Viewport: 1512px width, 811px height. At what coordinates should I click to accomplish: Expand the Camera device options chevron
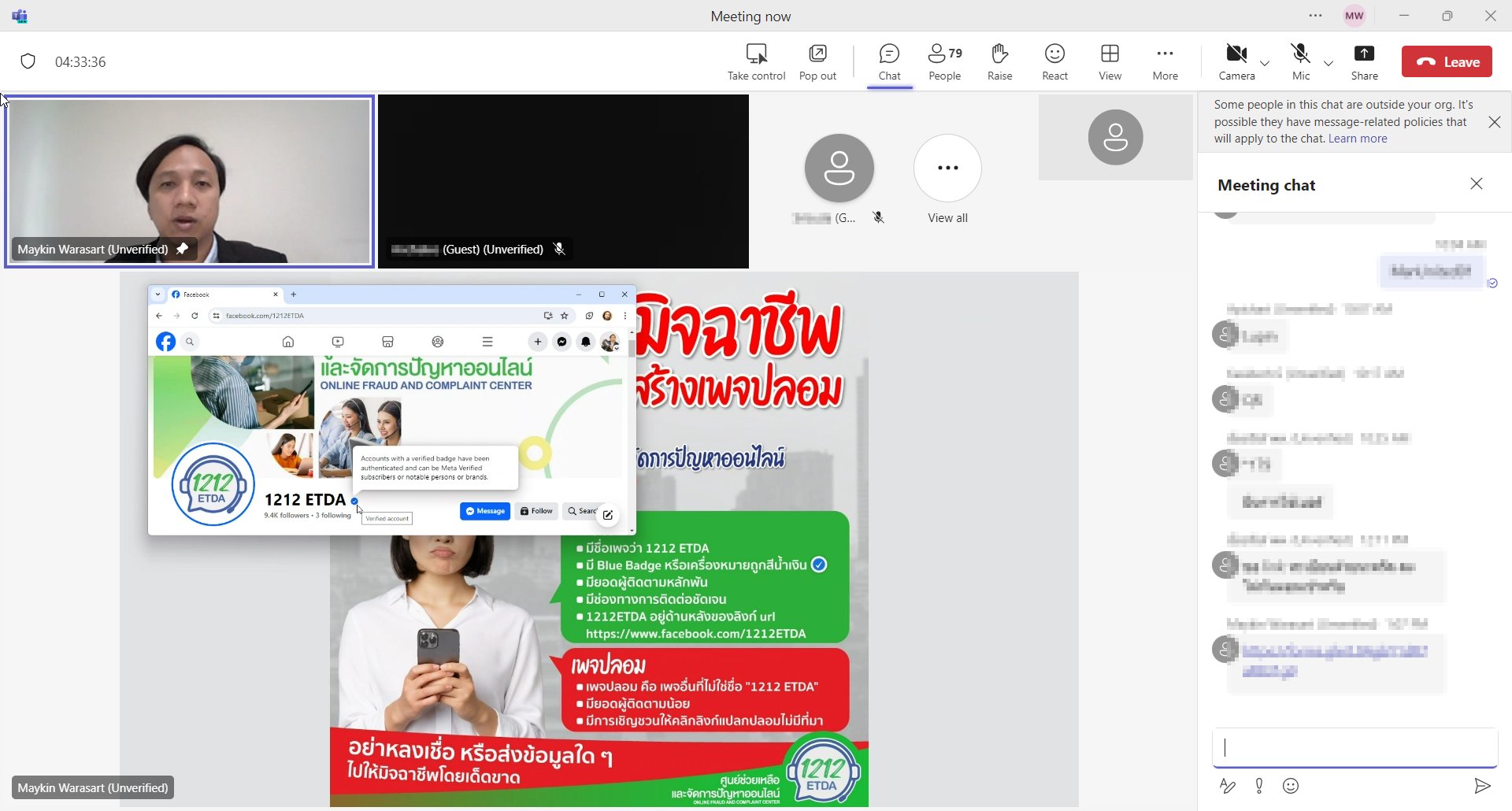tap(1265, 63)
